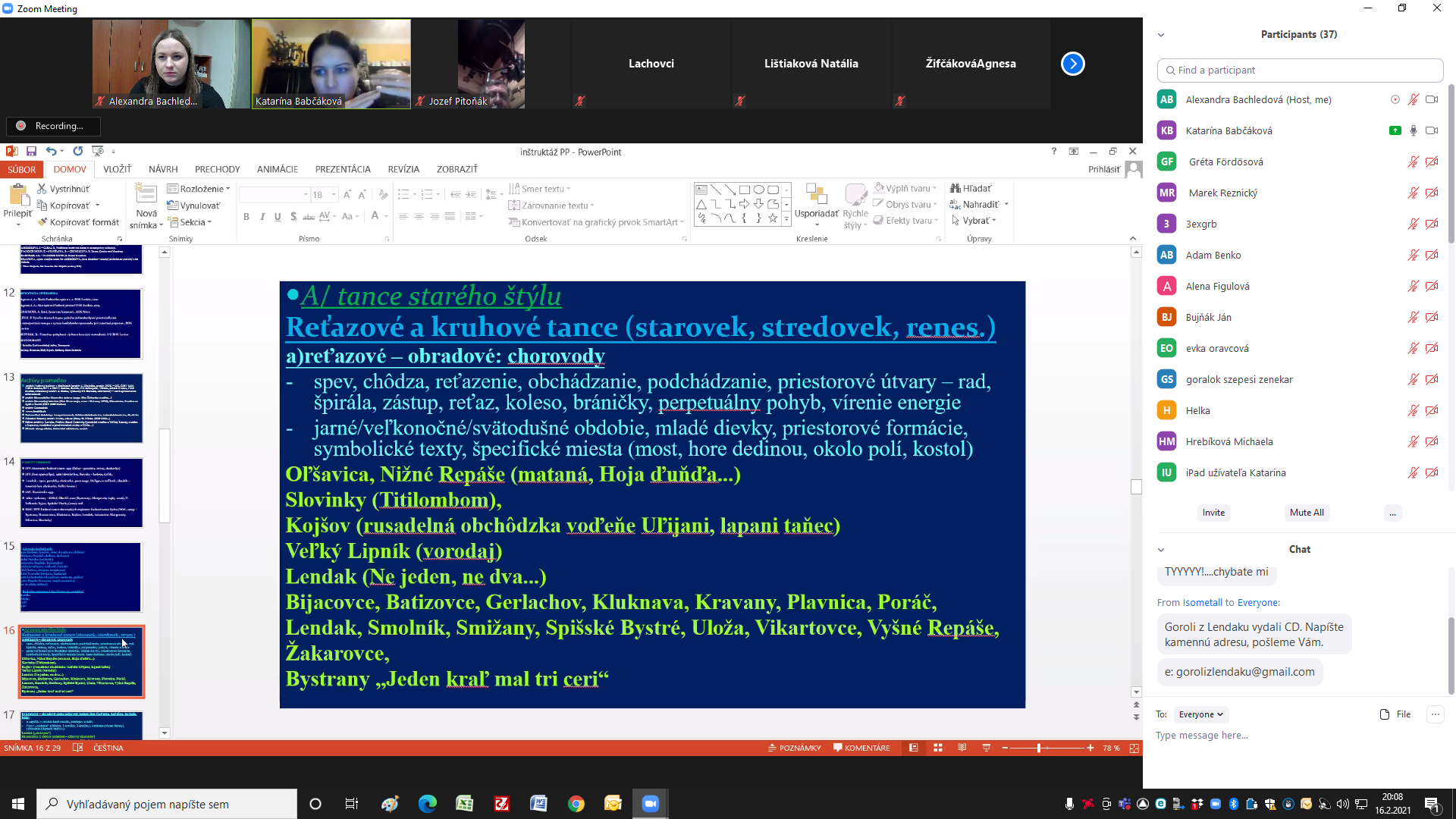Switch to the ZOBRAZIŤ ribbon tab
The height and width of the screenshot is (819, 1456).
pos(457,169)
